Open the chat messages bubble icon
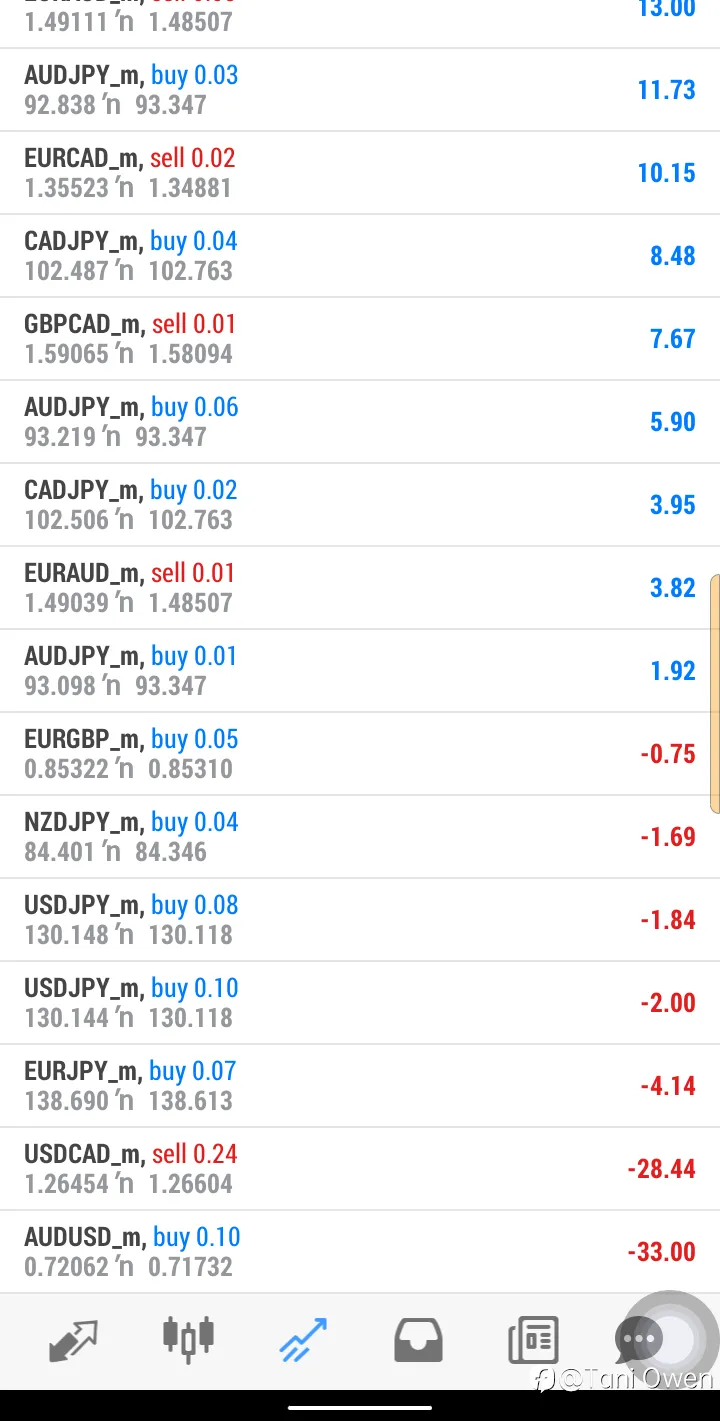Screen dimensions: 720x1421 click(637, 1340)
